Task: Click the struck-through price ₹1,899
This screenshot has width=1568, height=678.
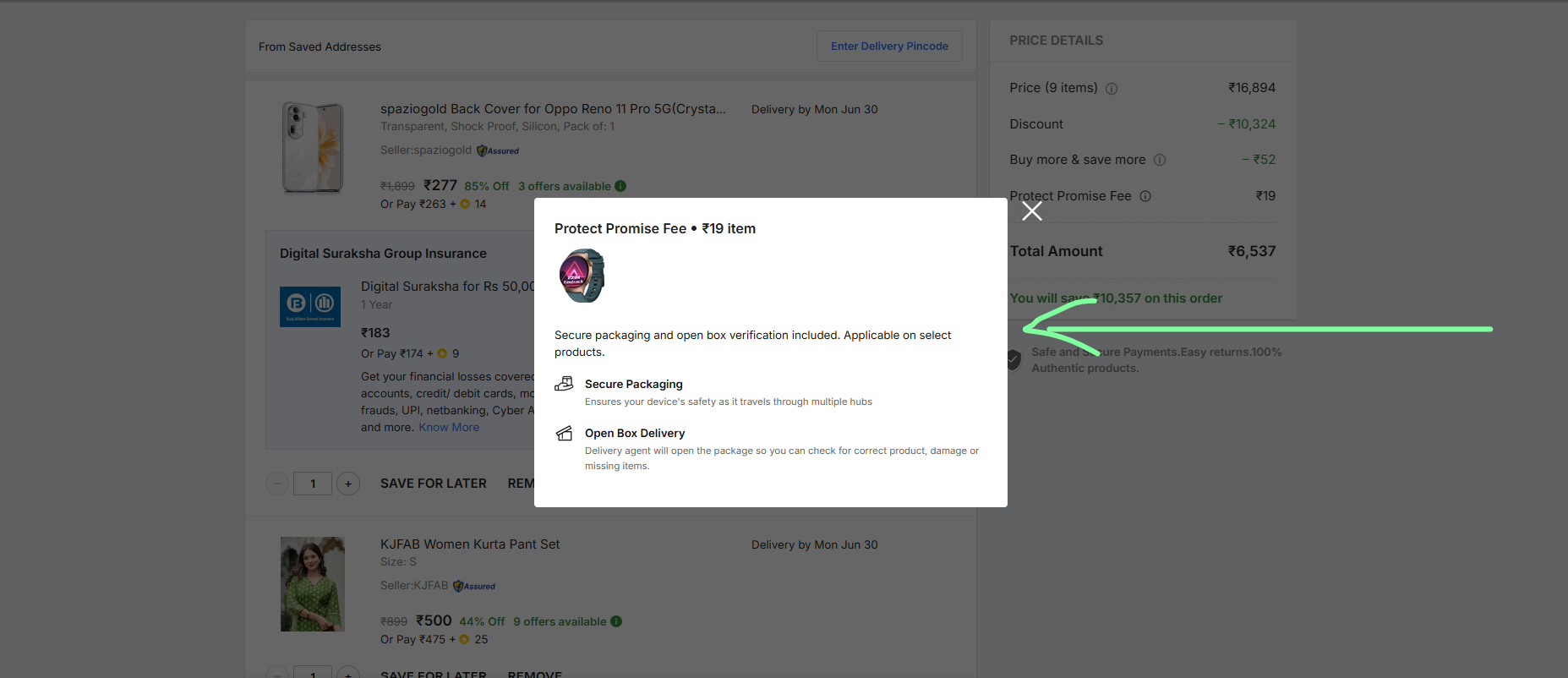Action: [397, 186]
